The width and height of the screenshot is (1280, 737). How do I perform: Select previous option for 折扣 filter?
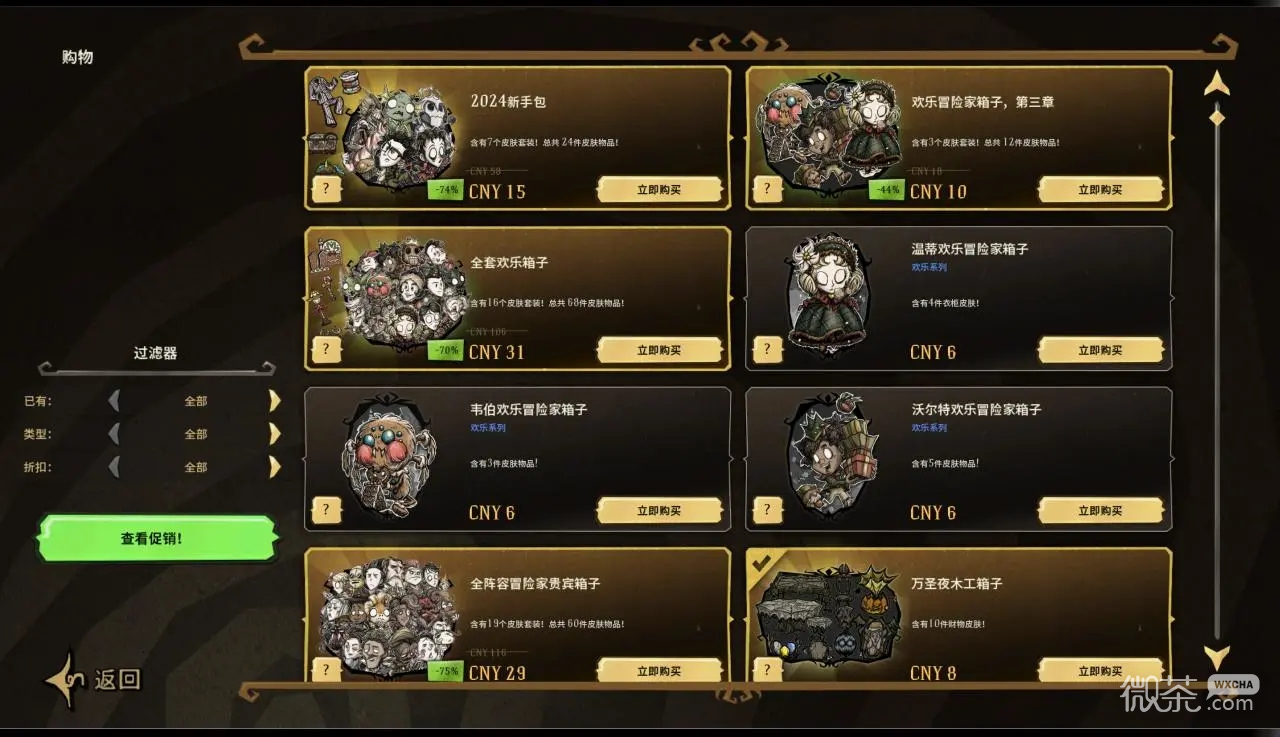coord(114,467)
